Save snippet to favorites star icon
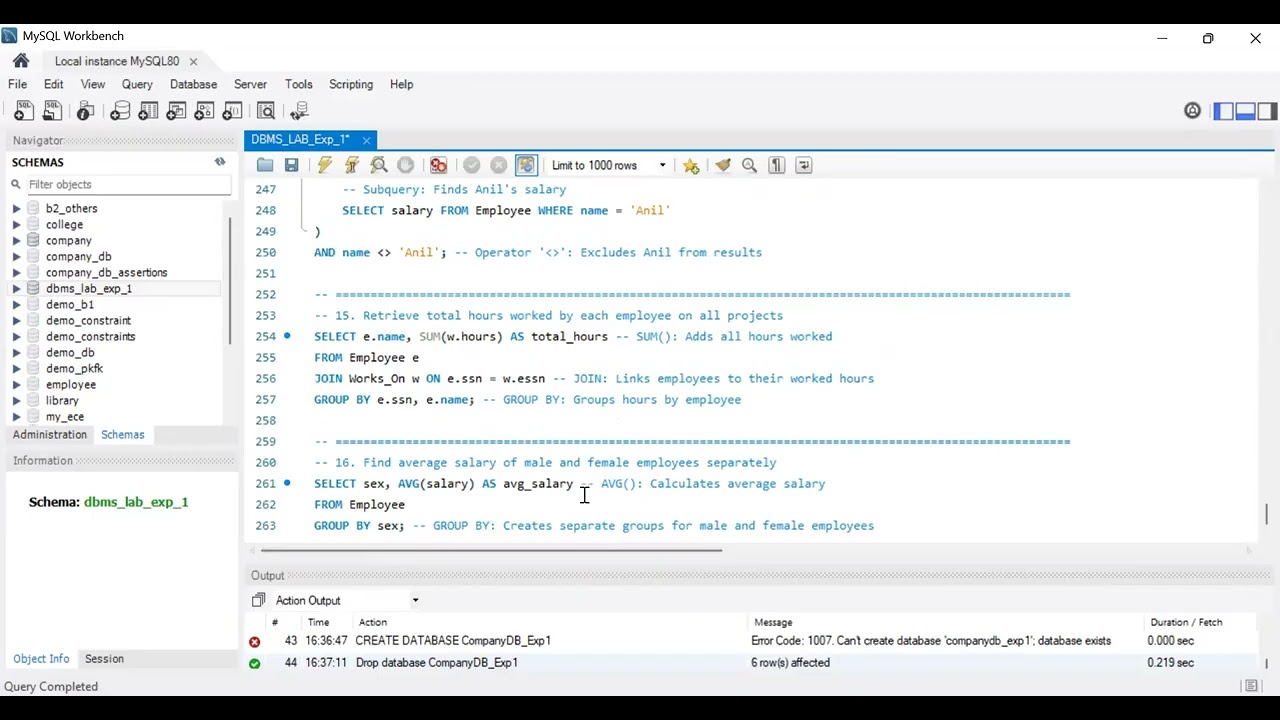 click(x=691, y=165)
